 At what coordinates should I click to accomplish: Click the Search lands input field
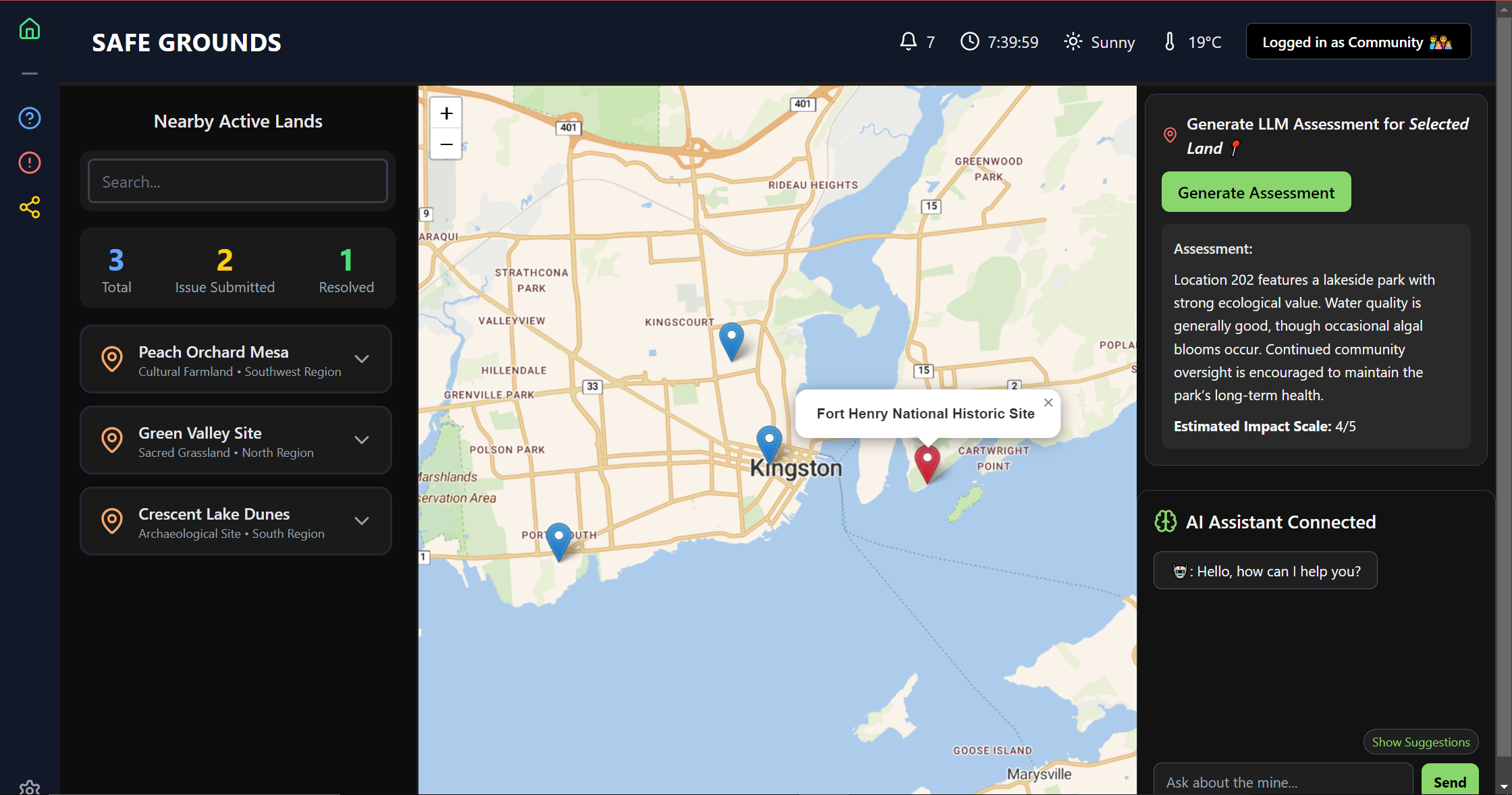[238, 182]
